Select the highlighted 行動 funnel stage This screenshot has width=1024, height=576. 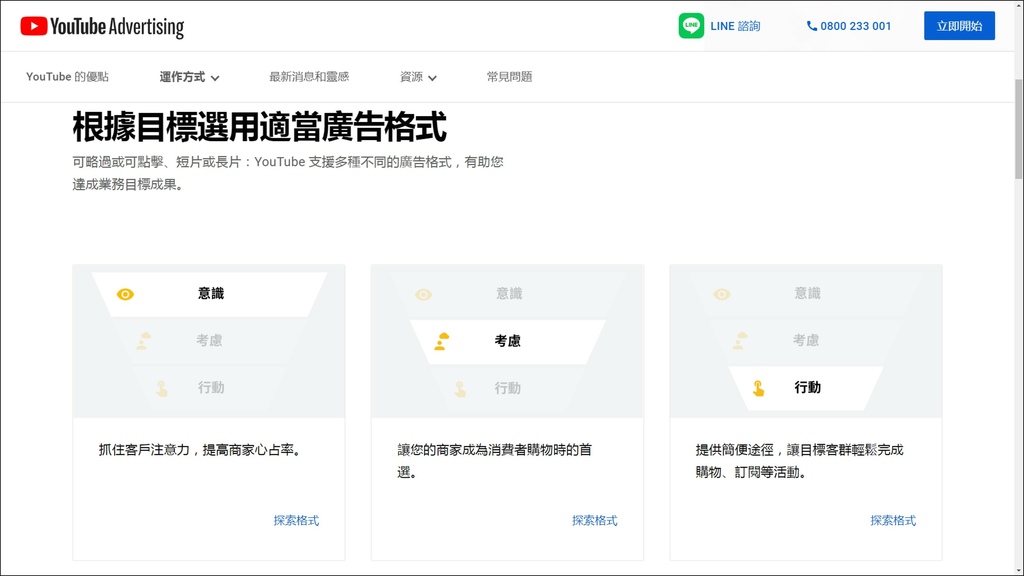[806, 388]
